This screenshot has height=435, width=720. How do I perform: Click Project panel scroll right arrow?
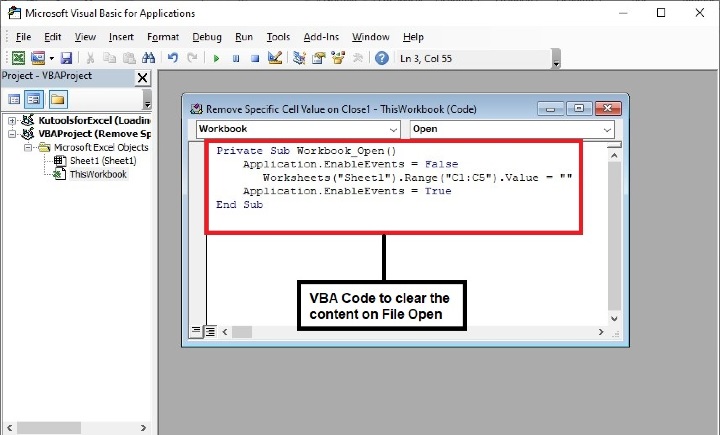143,428
